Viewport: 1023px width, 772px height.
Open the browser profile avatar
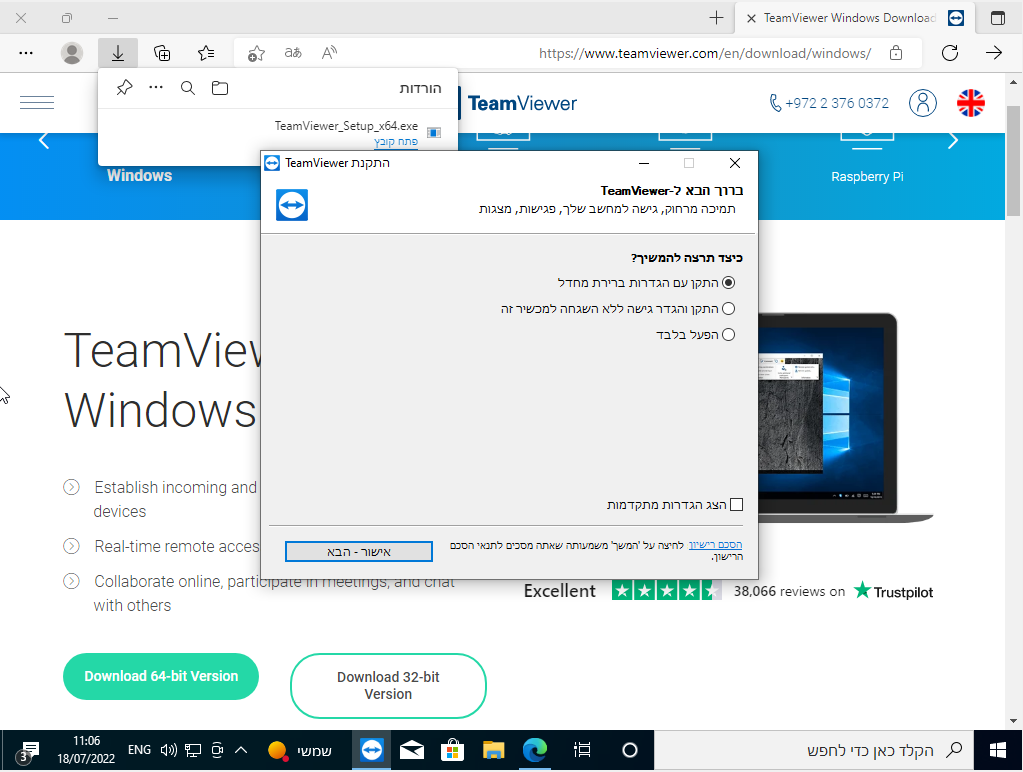[x=72, y=53]
